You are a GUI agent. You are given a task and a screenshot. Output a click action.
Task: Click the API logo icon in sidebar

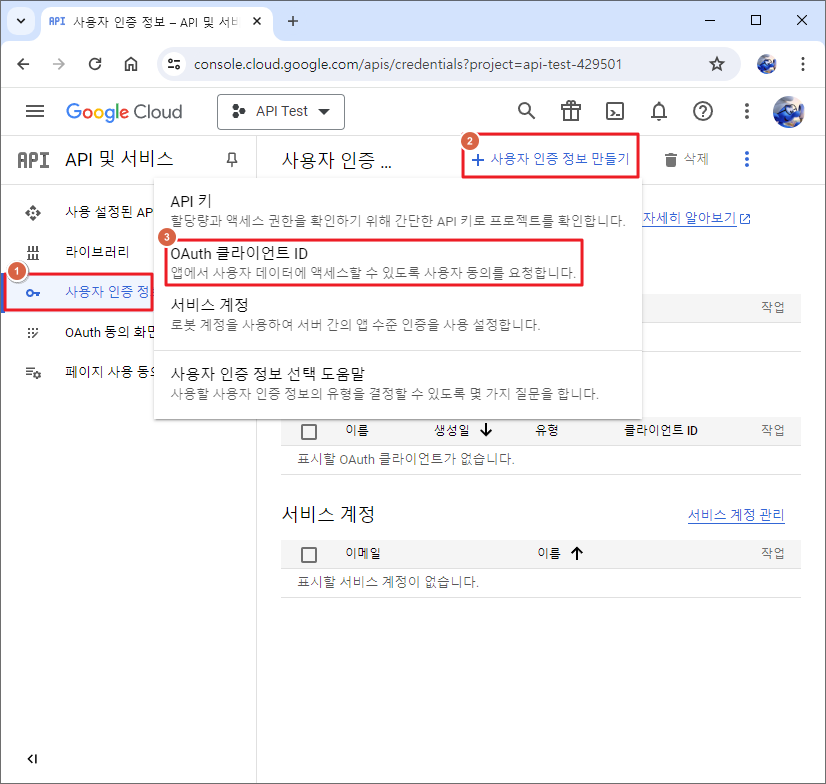pyautogui.click(x=33, y=160)
